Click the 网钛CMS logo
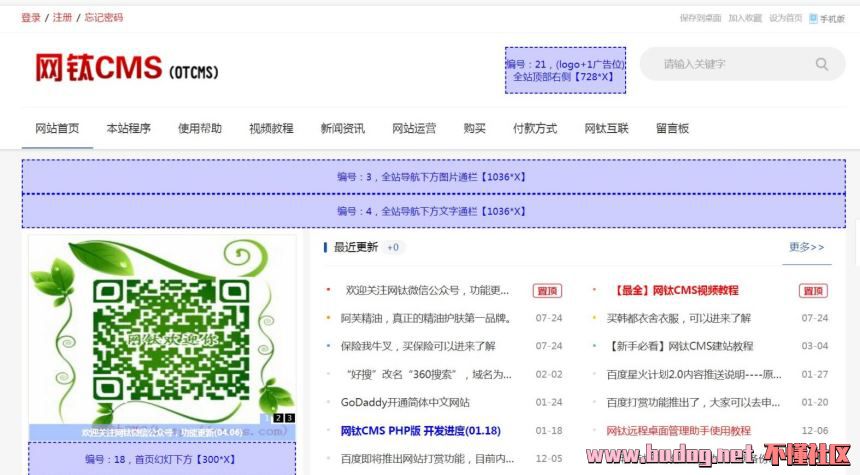Screen dimensions: 860x475 (x=127, y=68)
